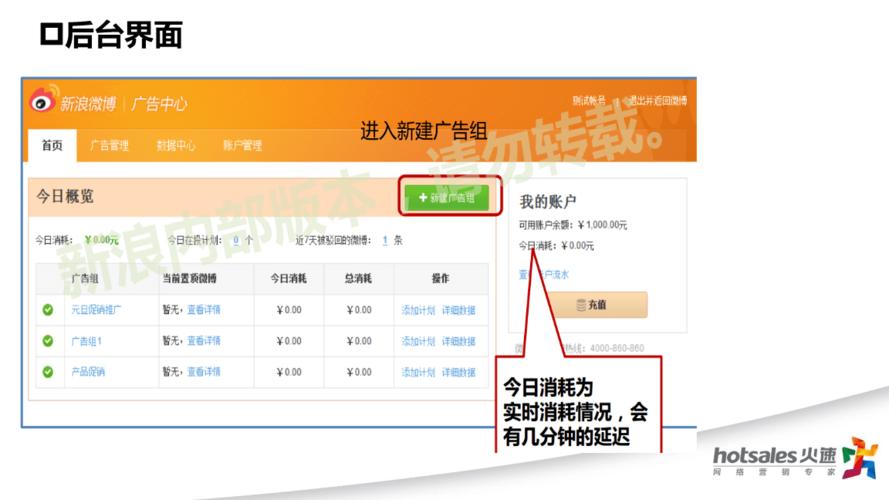Image resolution: width=889 pixels, height=500 pixels.
Task: Click the 操作 column header
Action: coord(441,278)
